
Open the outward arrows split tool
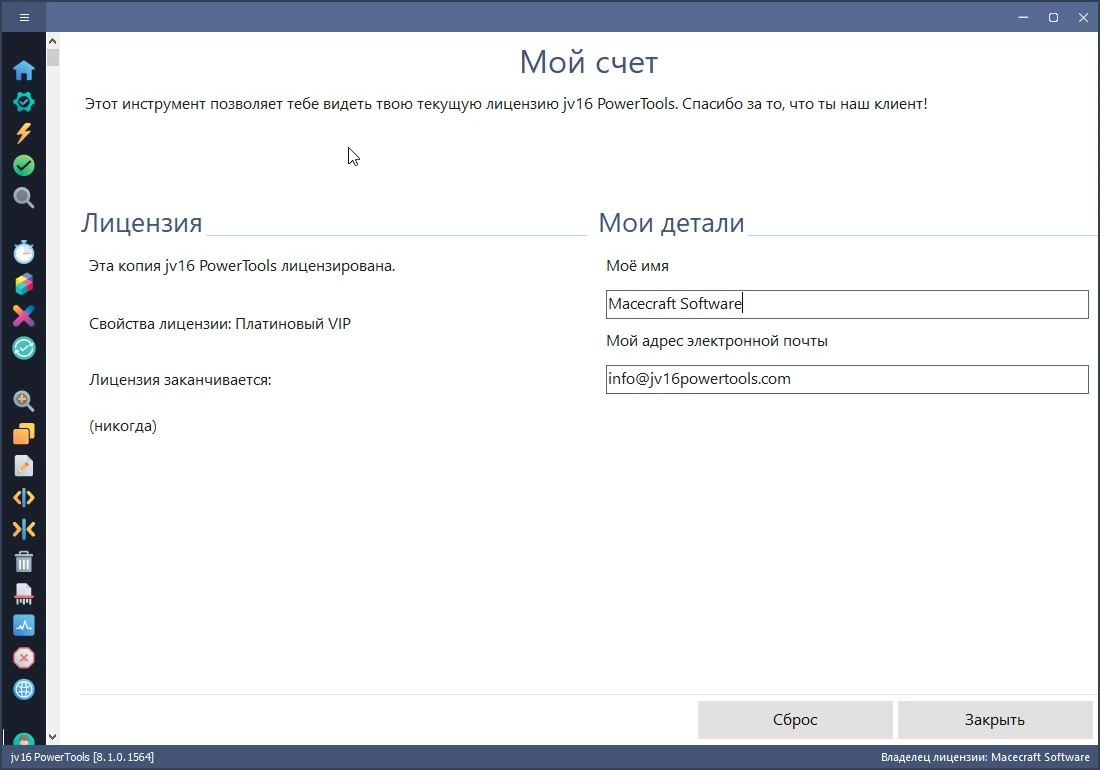coord(24,497)
